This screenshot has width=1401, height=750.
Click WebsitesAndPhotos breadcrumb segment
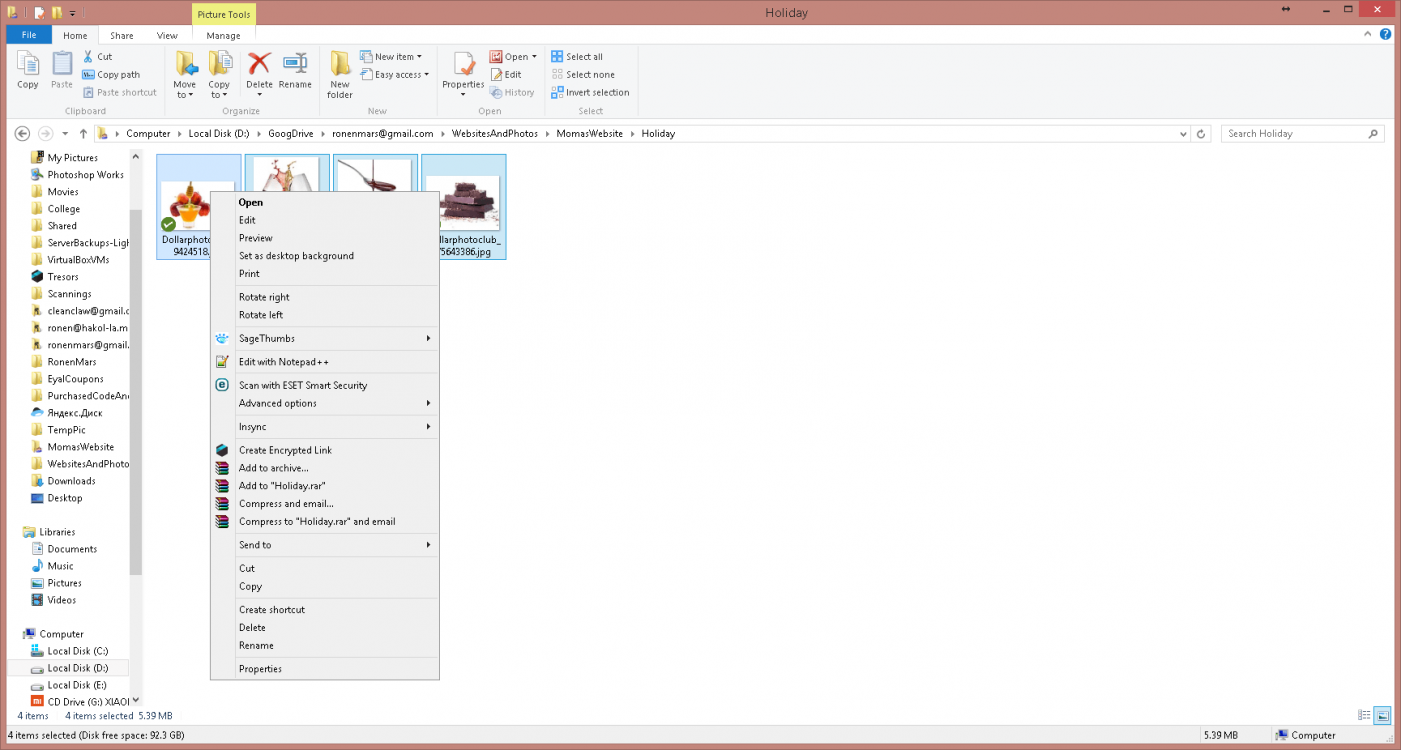pos(494,133)
